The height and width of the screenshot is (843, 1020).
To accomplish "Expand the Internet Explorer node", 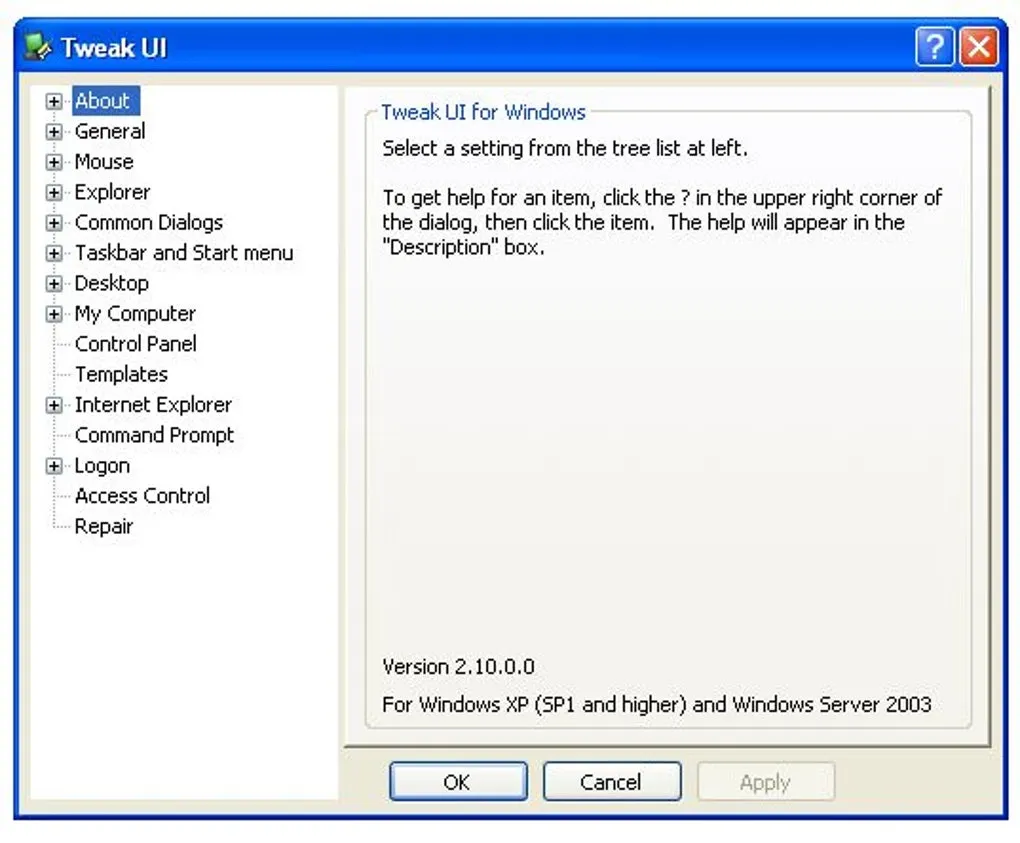I will pyautogui.click(x=54, y=405).
